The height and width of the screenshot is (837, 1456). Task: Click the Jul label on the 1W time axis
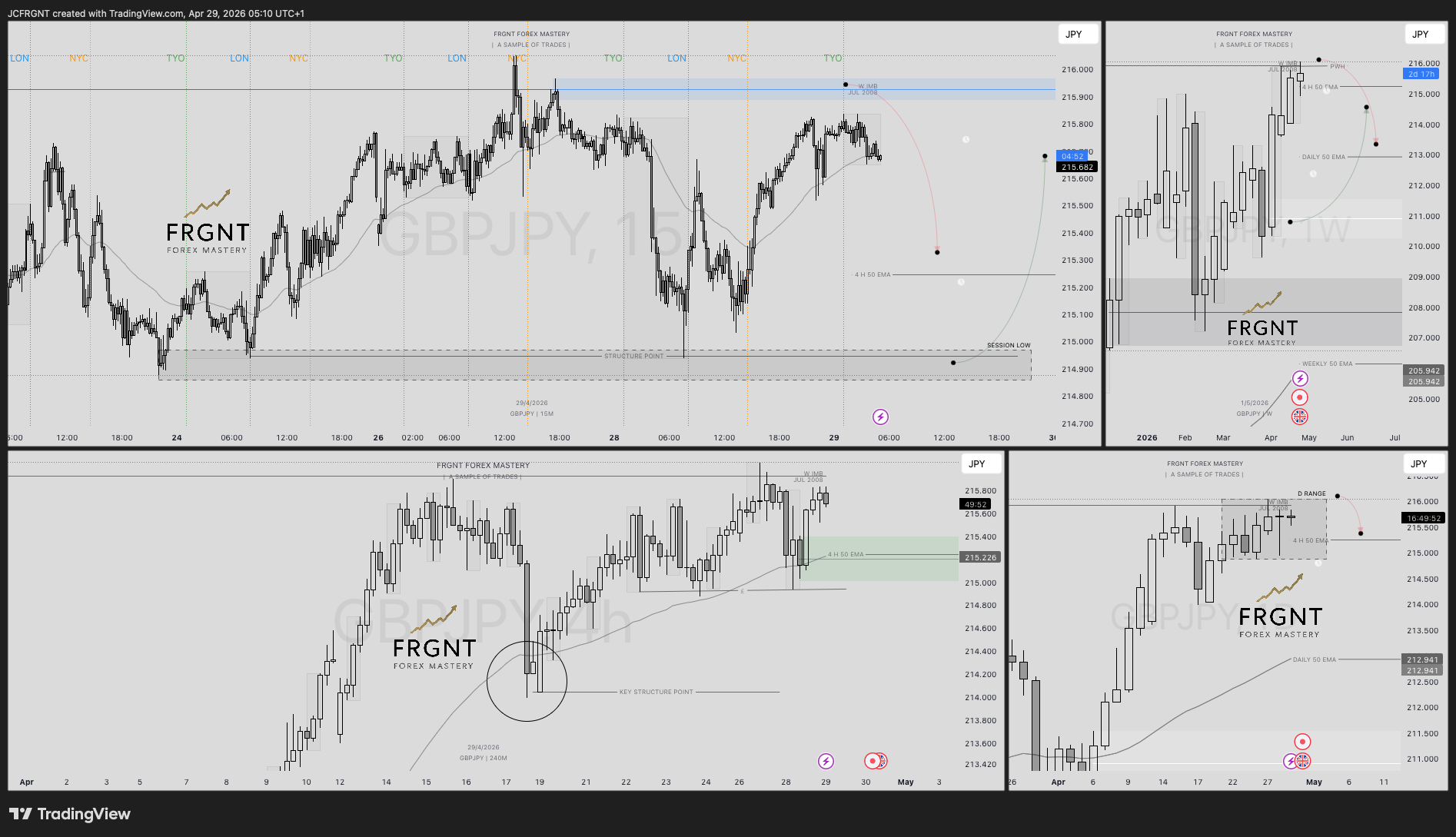click(x=1395, y=437)
